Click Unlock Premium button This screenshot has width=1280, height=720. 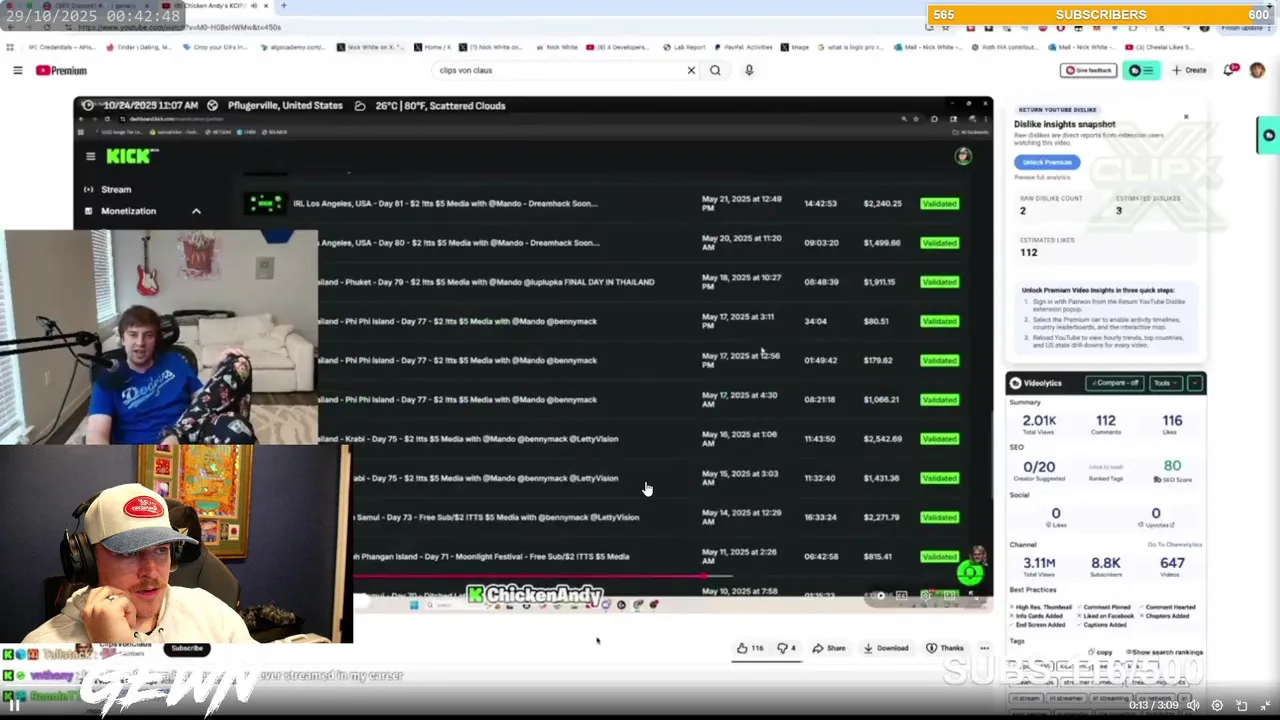[x=1047, y=162]
